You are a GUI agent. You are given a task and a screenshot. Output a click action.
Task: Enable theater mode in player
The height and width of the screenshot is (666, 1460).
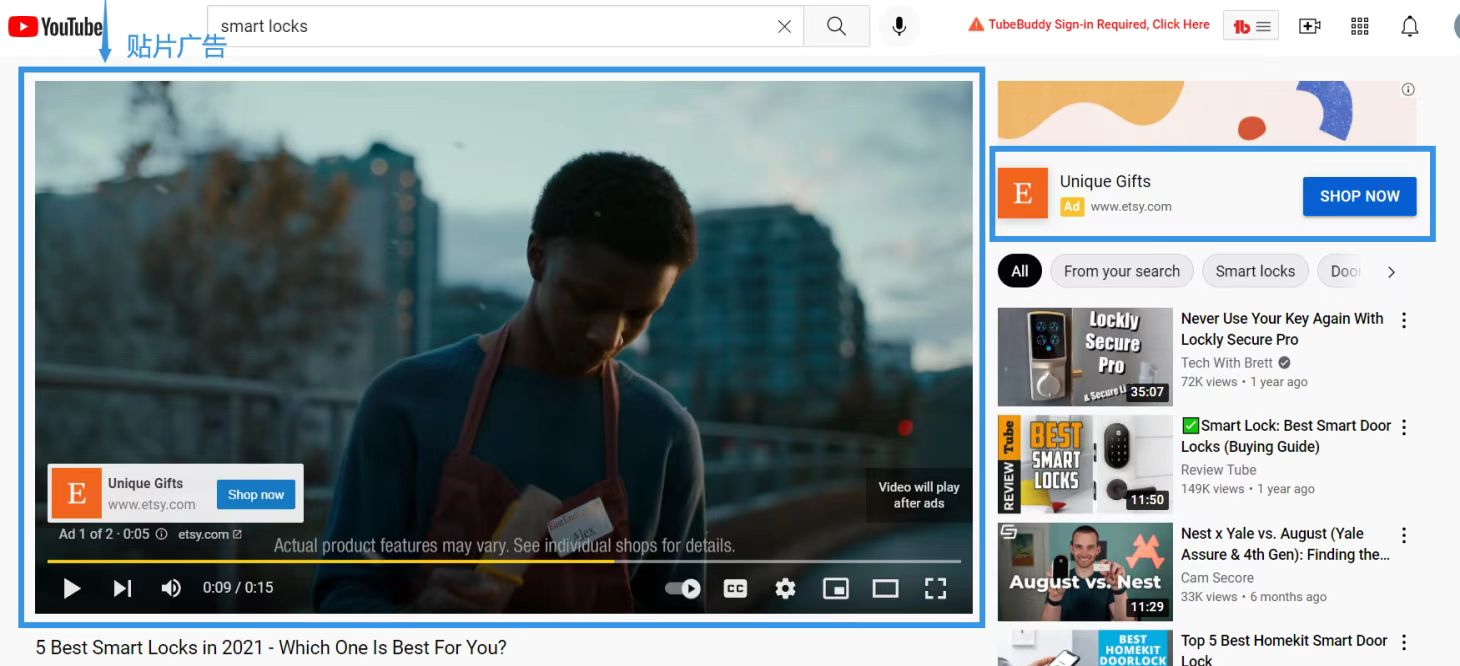[885, 588]
